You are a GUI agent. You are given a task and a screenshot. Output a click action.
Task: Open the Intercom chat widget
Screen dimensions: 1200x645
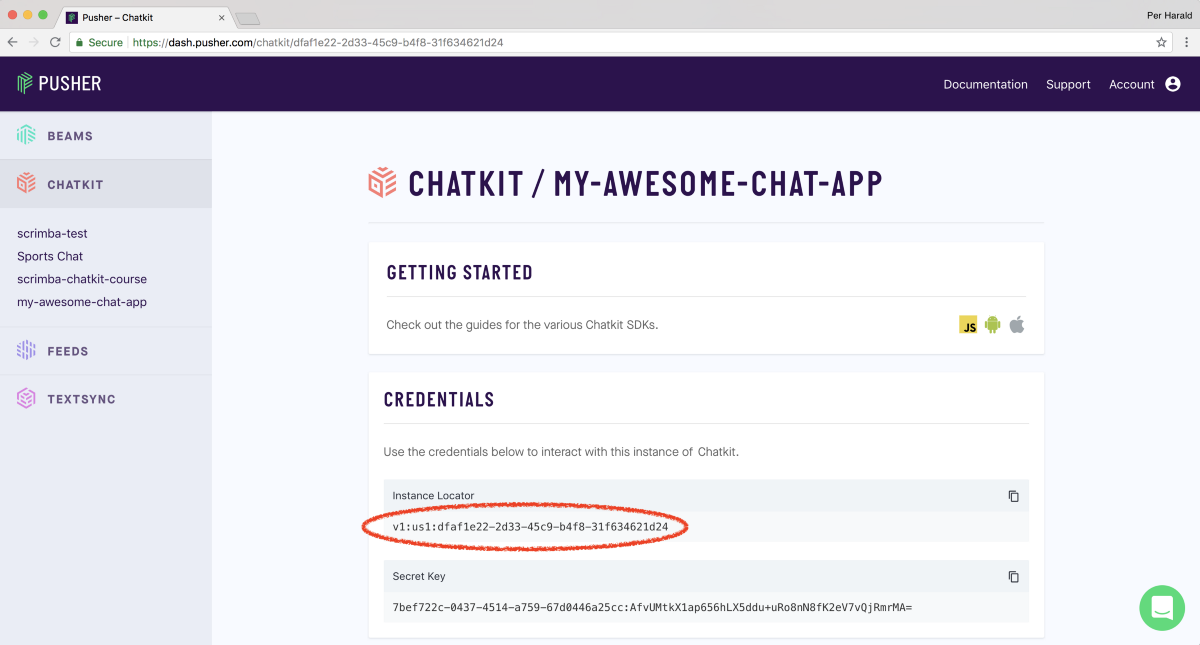coord(1162,607)
